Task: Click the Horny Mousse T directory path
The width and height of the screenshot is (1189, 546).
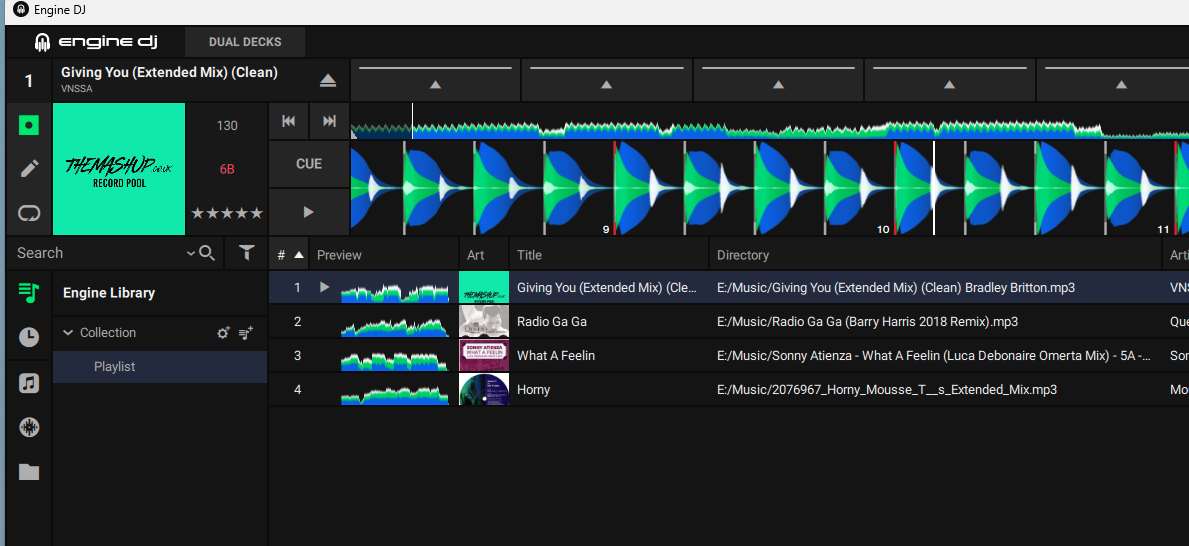Action: (887, 390)
